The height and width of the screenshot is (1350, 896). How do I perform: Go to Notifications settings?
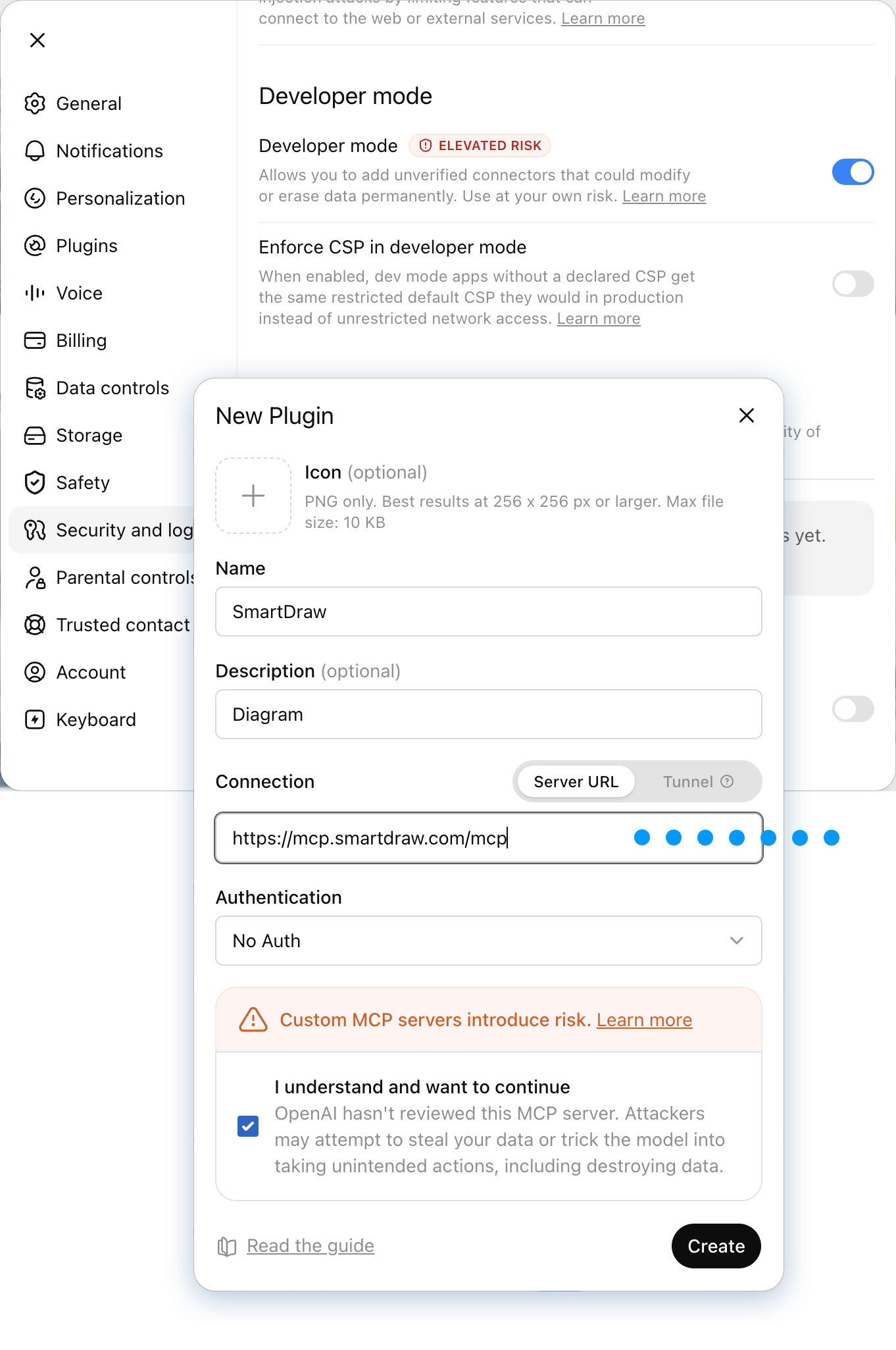tap(109, 151)
